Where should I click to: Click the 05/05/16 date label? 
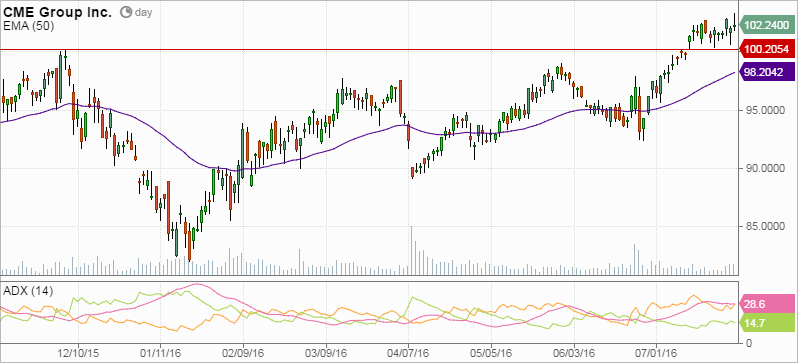[491, 353]
